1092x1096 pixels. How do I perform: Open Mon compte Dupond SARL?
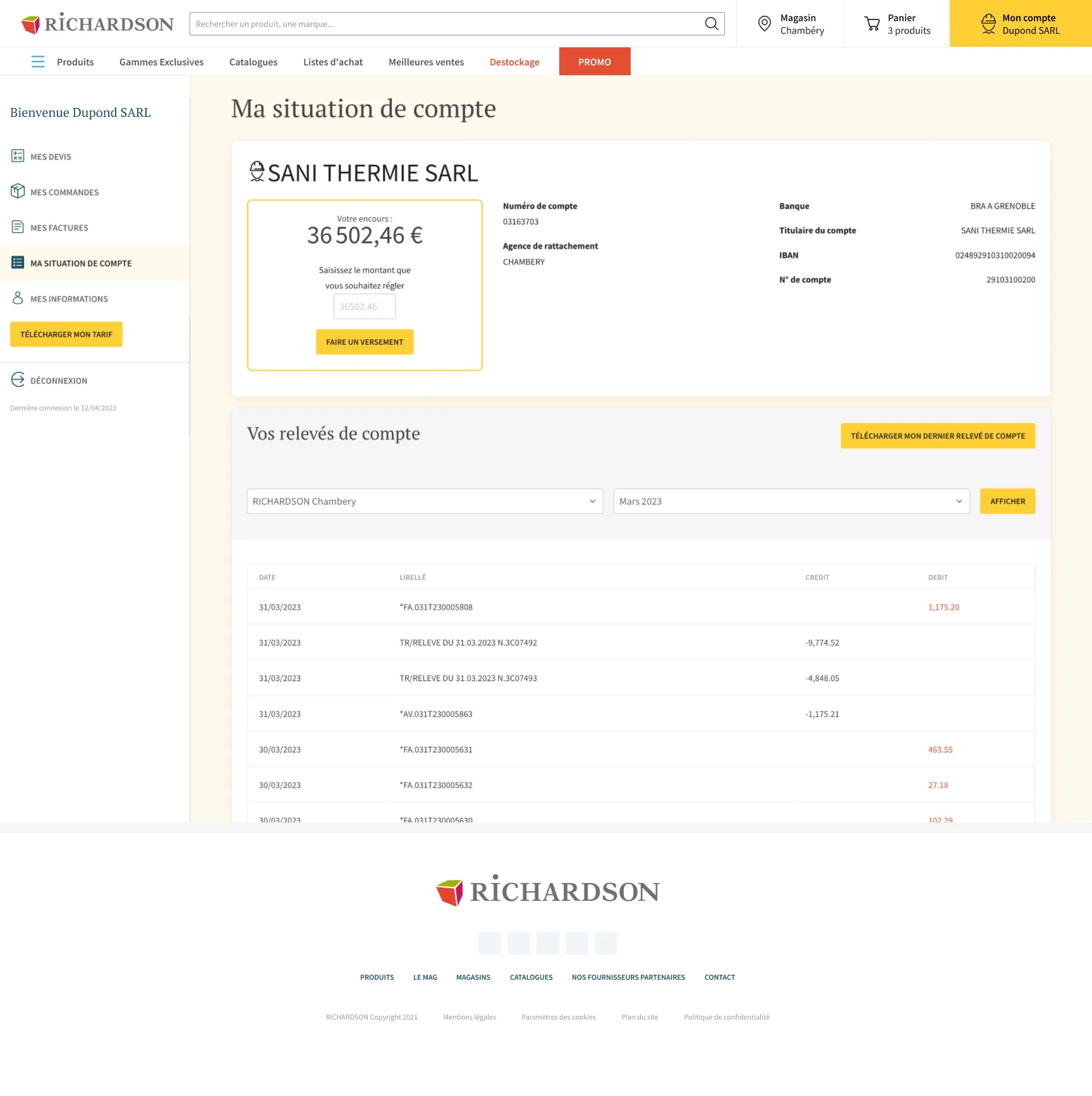click(1021, 24)
